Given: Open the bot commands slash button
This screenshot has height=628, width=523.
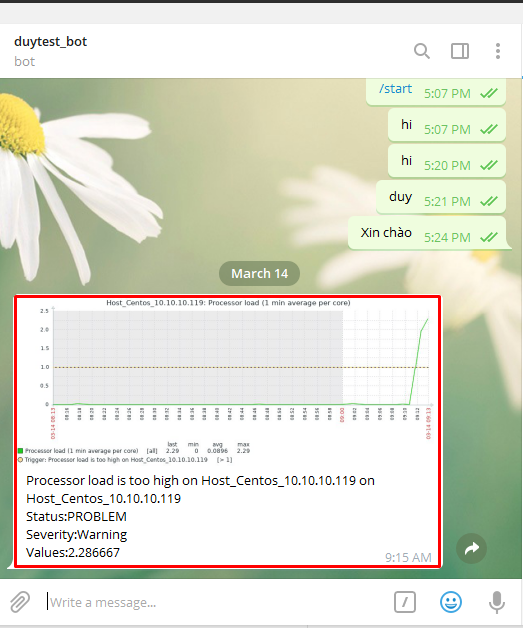Looking at the screenshot, I should [405, 602].
